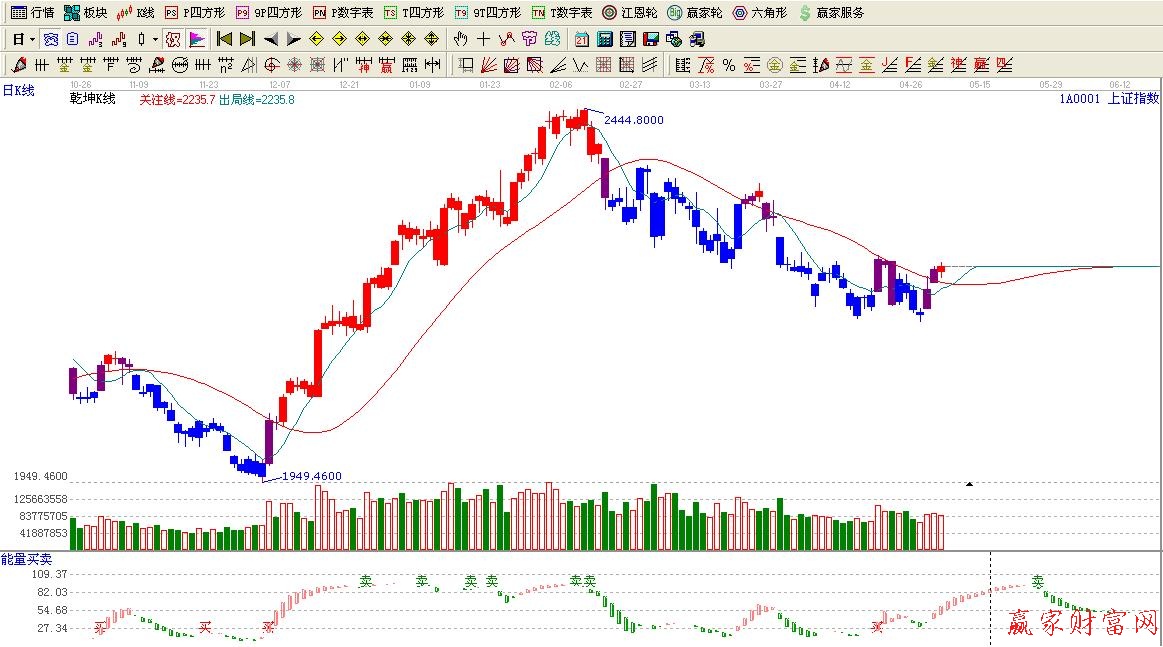
Task: Toggle the blue knot pattern button
Action: click(50, 39)
